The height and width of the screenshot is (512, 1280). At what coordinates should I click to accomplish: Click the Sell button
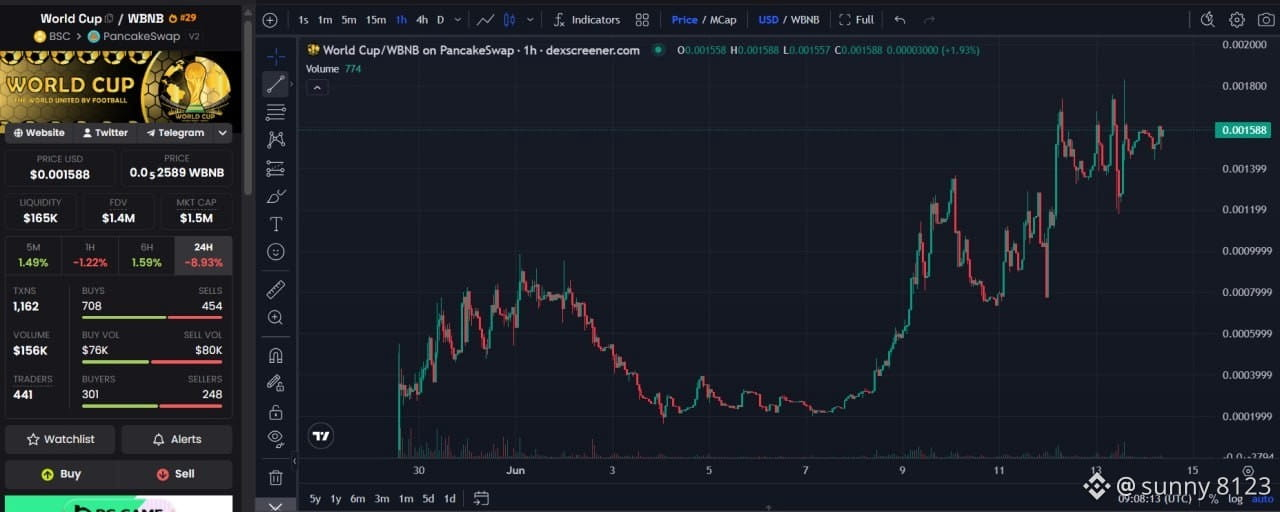[x=176, y=474]
